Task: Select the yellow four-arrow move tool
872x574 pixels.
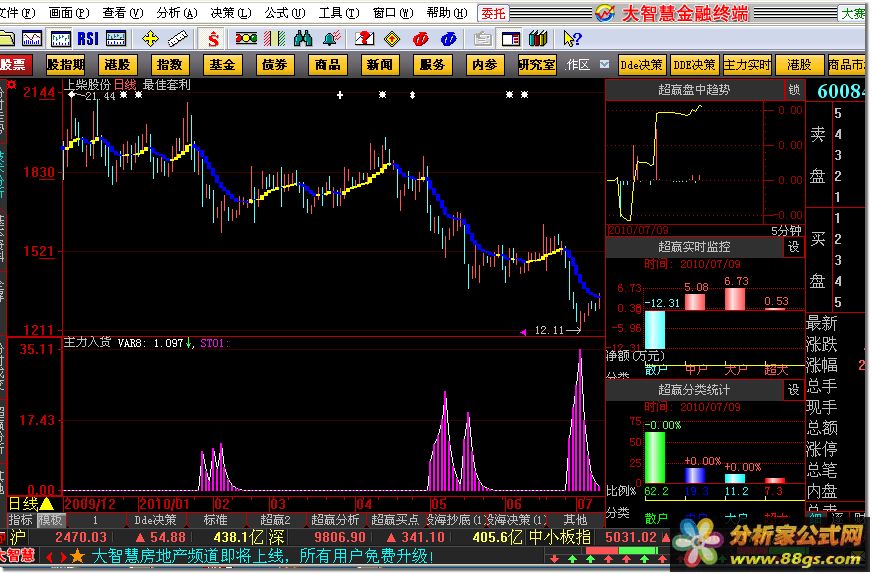Action: pyautogui.click(x=150, y=38)
